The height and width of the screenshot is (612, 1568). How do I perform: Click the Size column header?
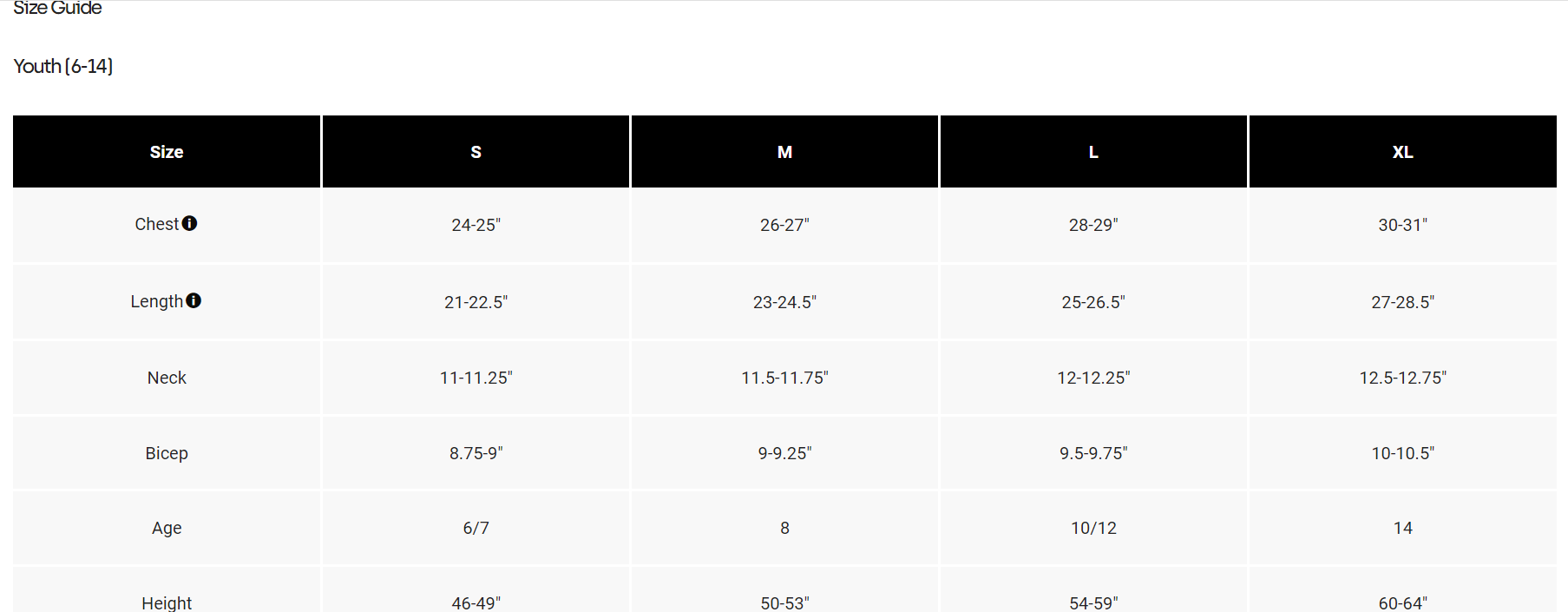[x=167, y=152]
